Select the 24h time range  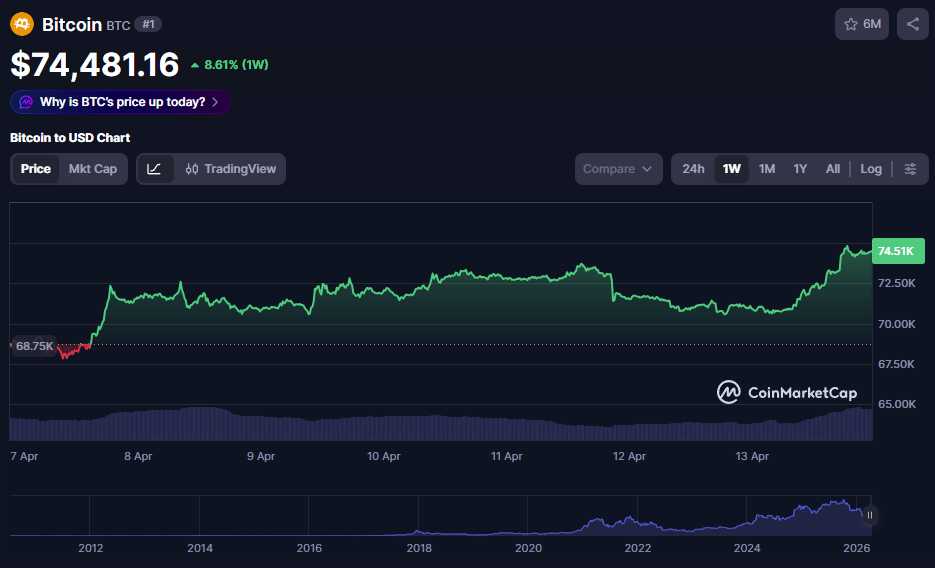click(x=693, y=169)
